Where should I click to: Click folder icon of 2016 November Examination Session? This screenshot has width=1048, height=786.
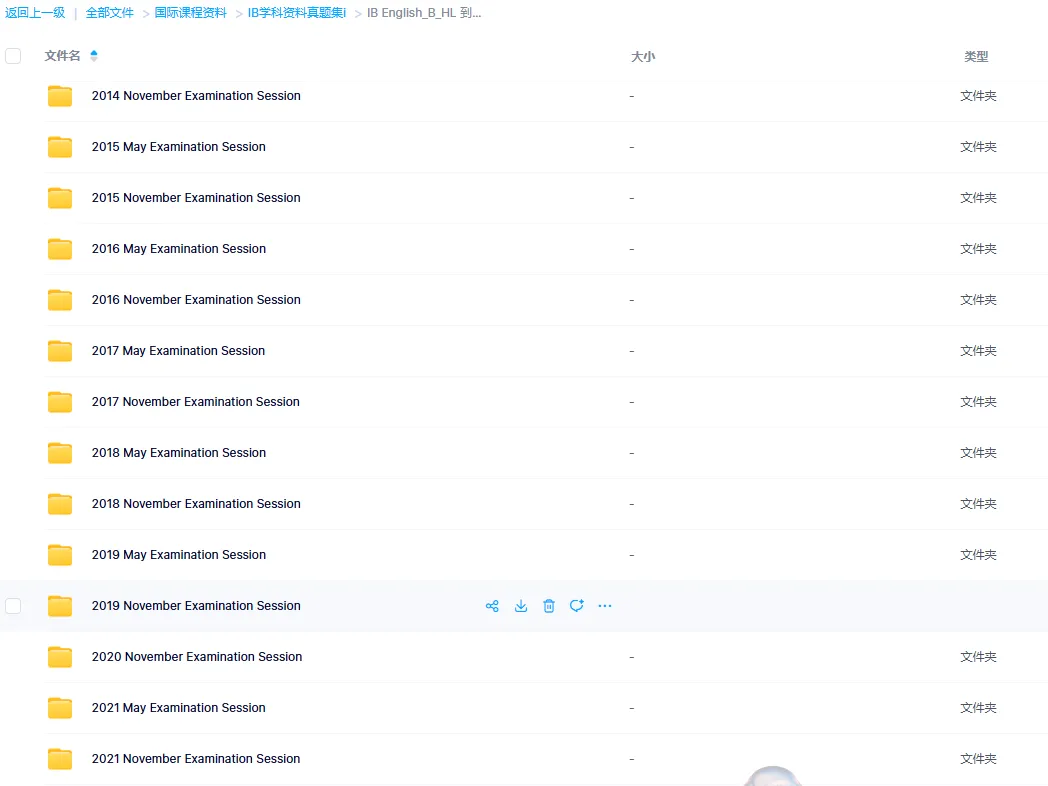click(x=60, y=300)
